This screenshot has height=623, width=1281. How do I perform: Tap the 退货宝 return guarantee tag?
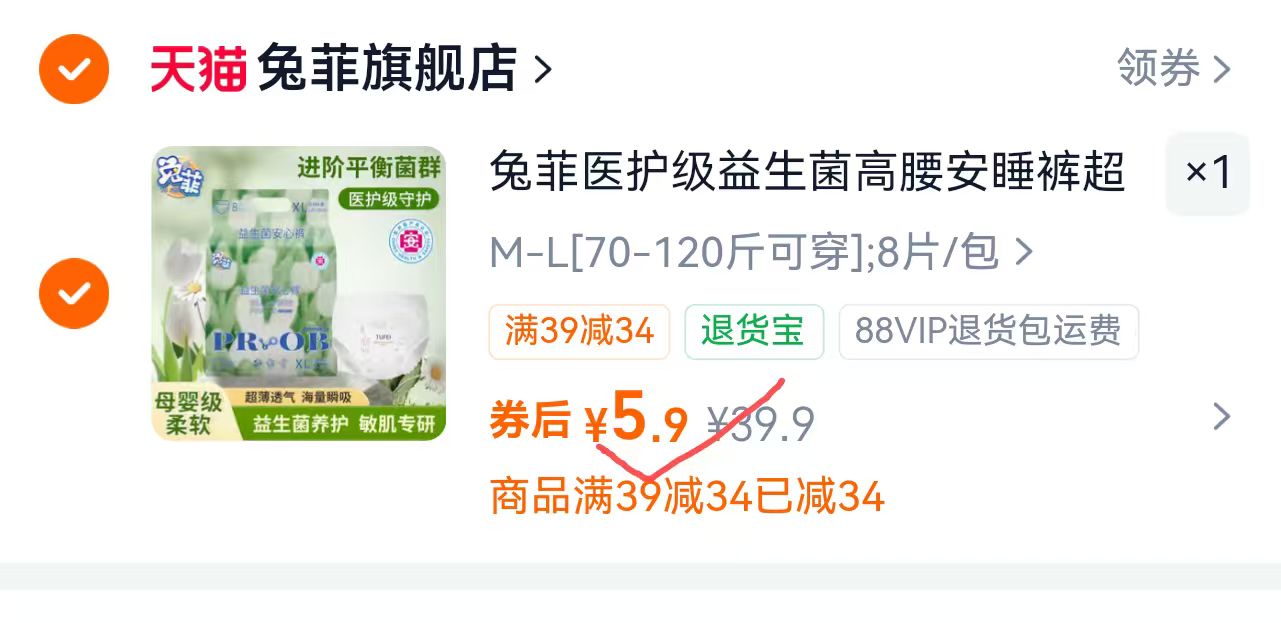754,331
